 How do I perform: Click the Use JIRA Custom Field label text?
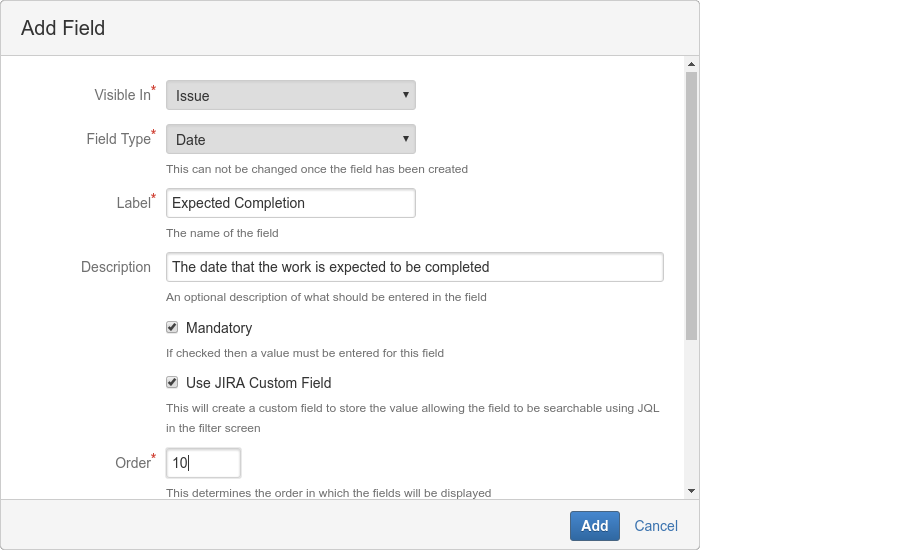[258, 383]
